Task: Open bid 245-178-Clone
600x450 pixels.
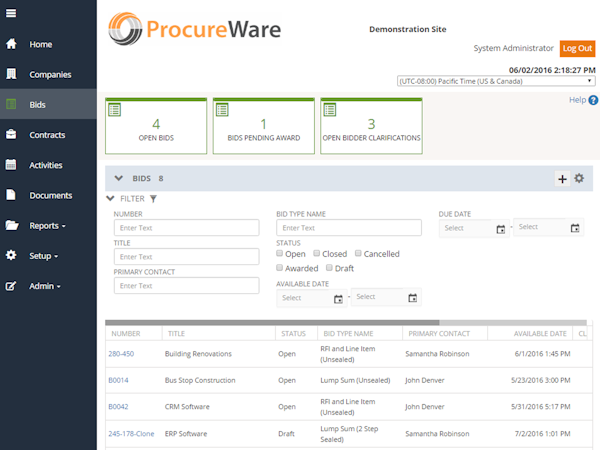Action: coord(131,434)
